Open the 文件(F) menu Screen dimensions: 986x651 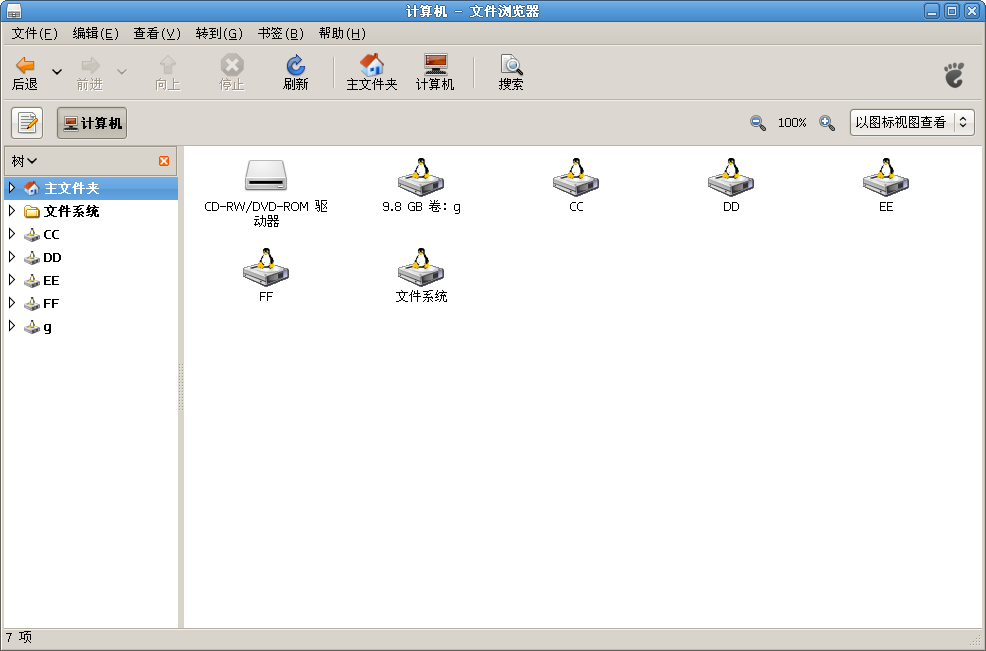pos(35,33)
